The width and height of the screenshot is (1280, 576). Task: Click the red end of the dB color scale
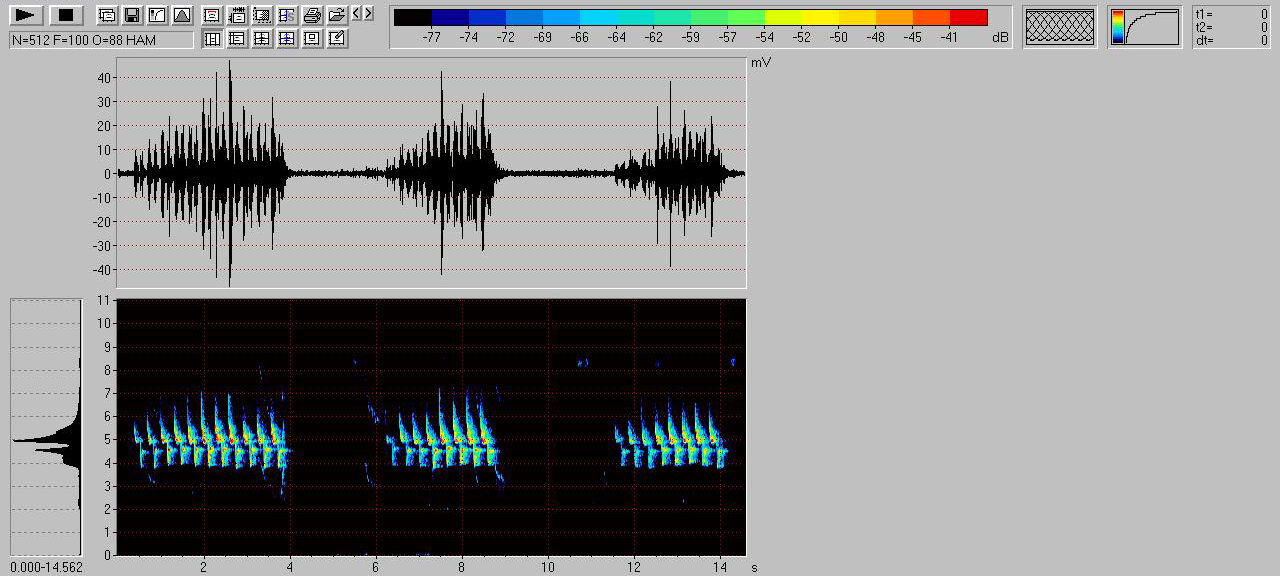coord(968,17)
